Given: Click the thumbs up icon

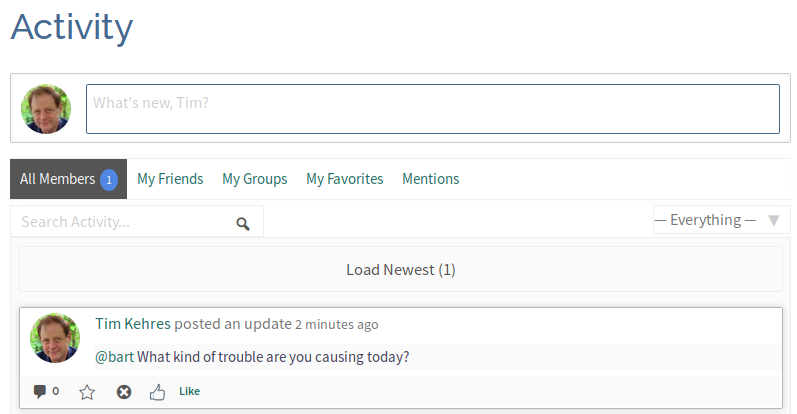Looking at the screenshot, I should pos(157,392).
